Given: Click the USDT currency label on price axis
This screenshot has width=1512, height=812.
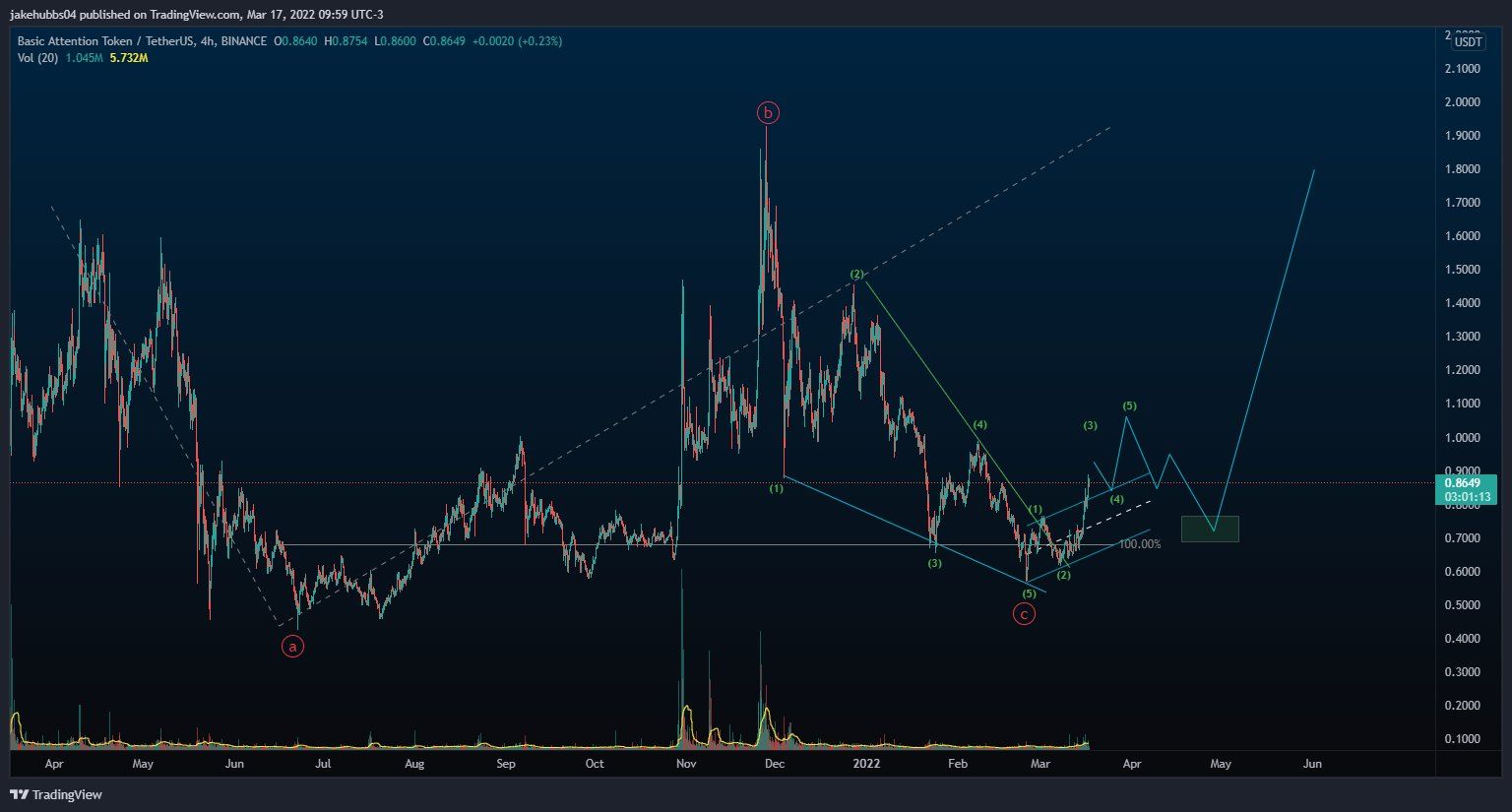Looking at the screenshot, I should point(1469,41).
